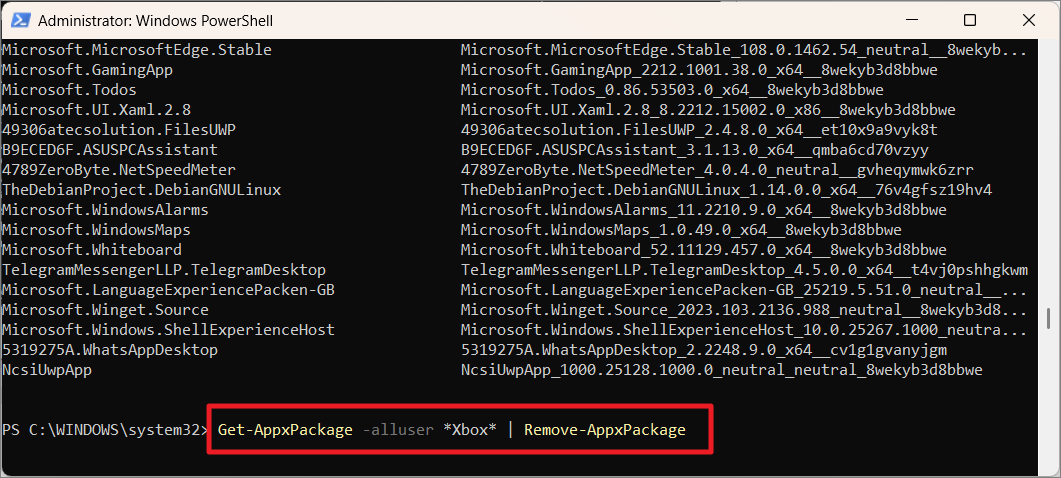Click 'Microsoft.Winget.Source' in the left name column
Screen dimensions: 1061x478
pyautogui.click(x=106, y=310)
